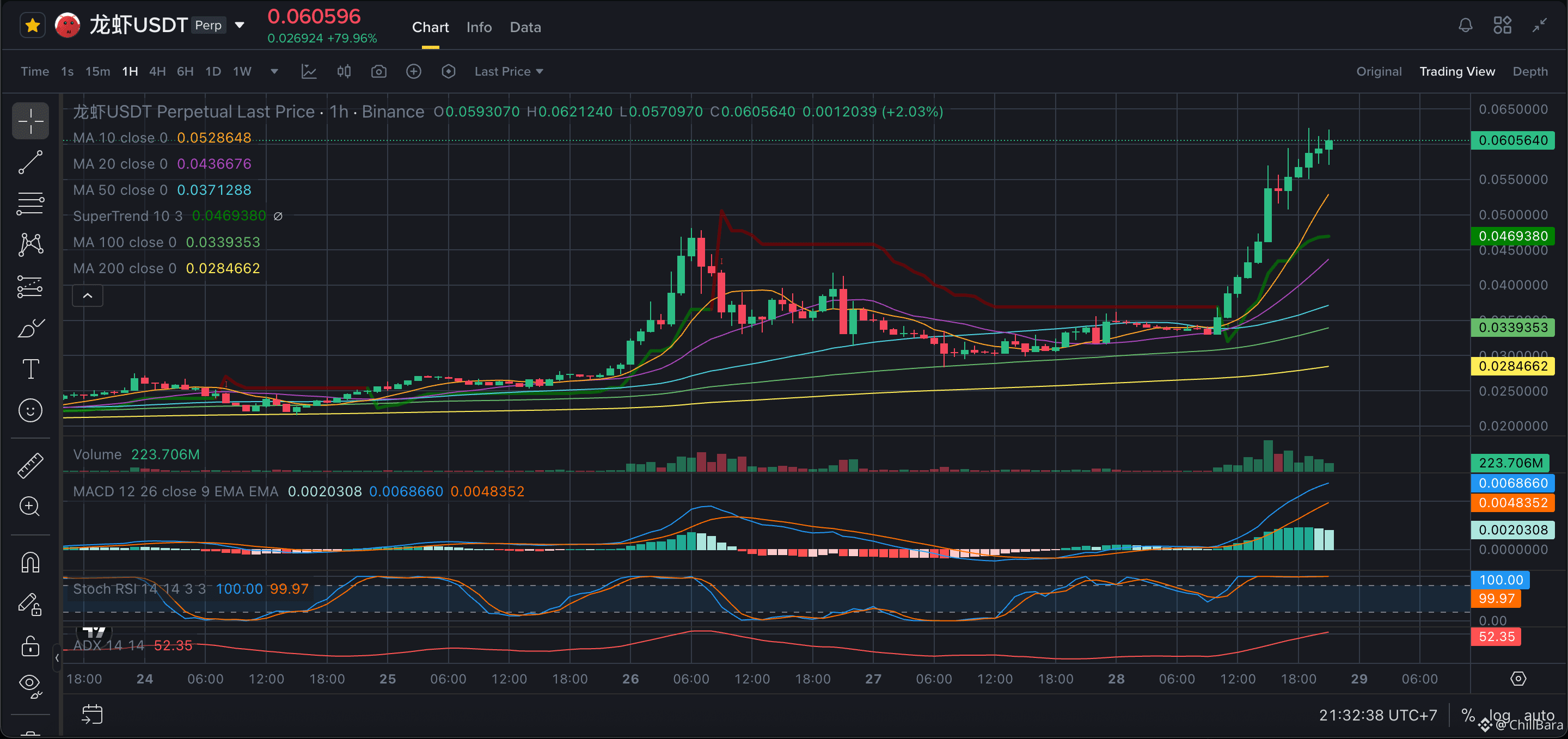Image resolution: width=1568 pixels, height=739 pixels.
Task: Click the MA 10 close legend
Action: coord(120,138)
